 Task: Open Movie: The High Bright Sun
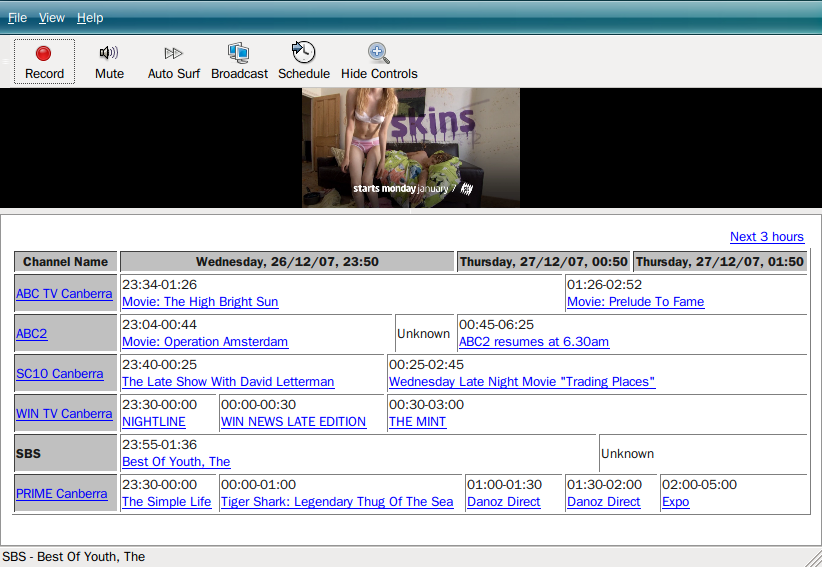tap(200, 302)
